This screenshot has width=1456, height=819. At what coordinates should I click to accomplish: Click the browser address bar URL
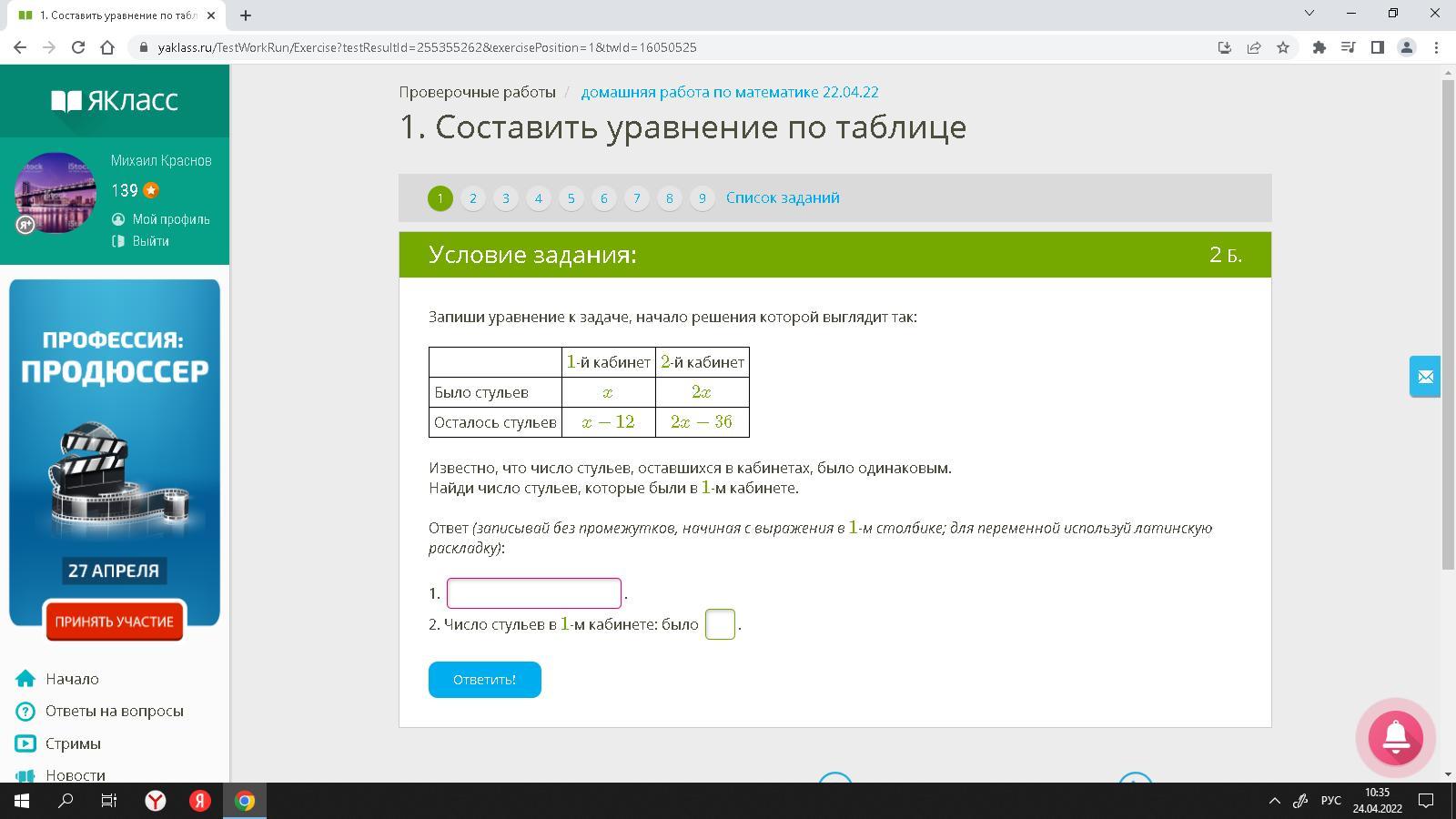tap(428, 47)
